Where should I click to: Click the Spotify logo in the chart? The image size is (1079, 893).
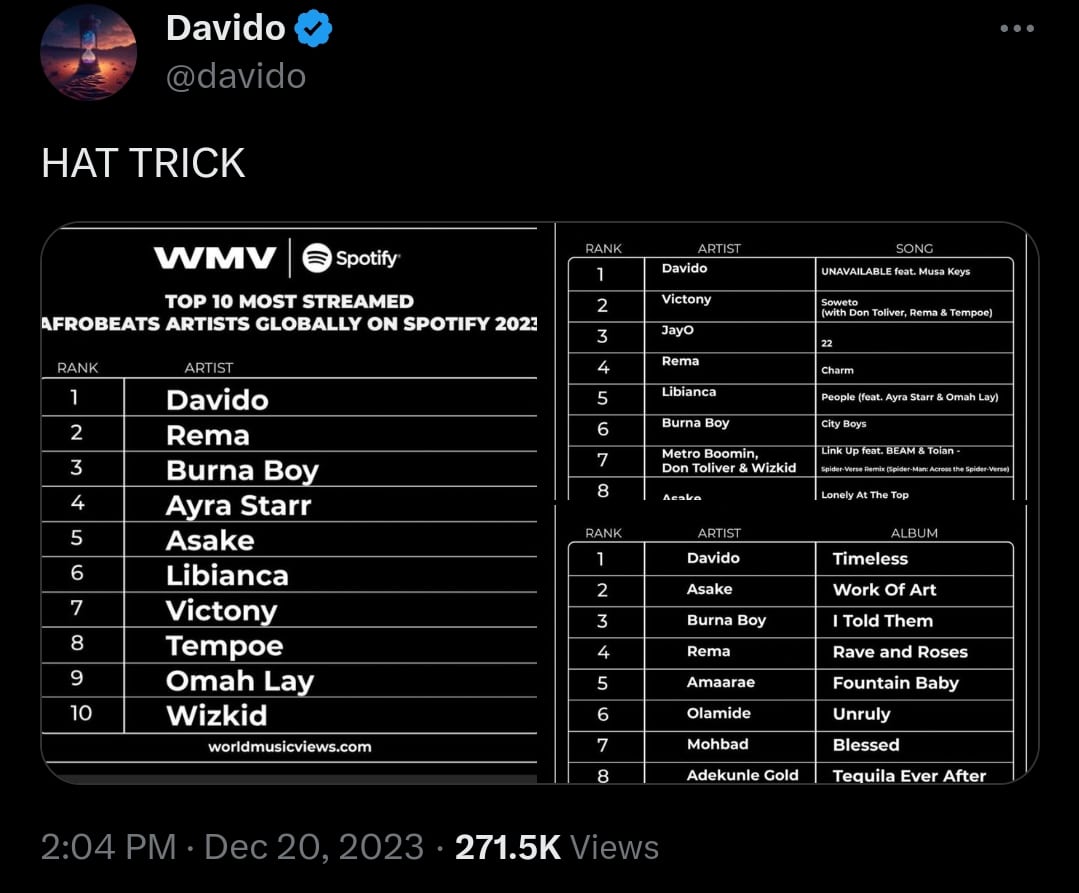[351, 257]
